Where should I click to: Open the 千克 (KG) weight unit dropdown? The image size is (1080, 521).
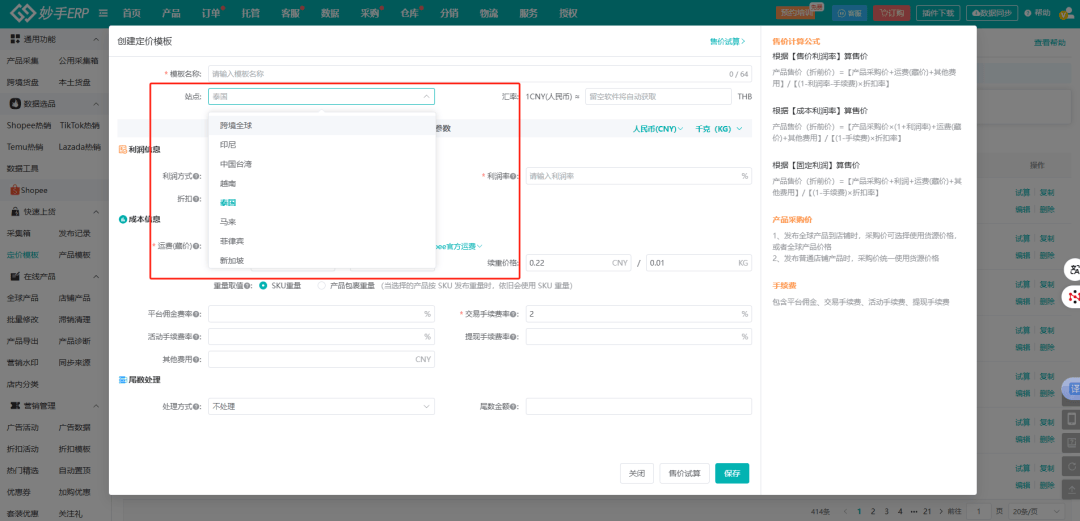click(720, 129)
